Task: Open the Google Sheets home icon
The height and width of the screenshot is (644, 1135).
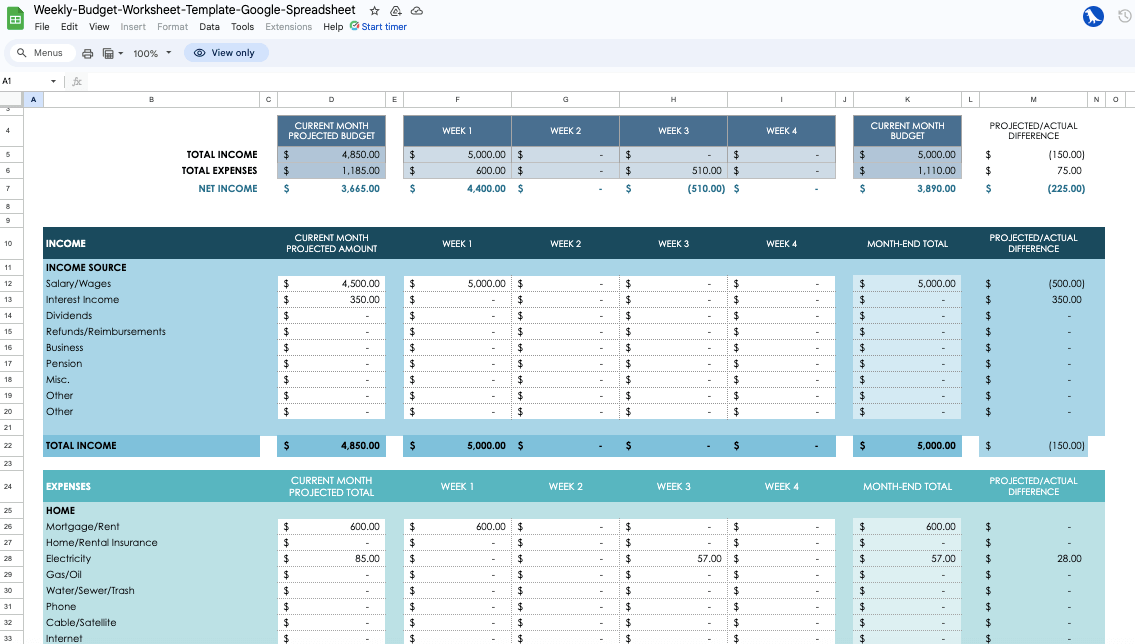Action: (x=15, y=18)
